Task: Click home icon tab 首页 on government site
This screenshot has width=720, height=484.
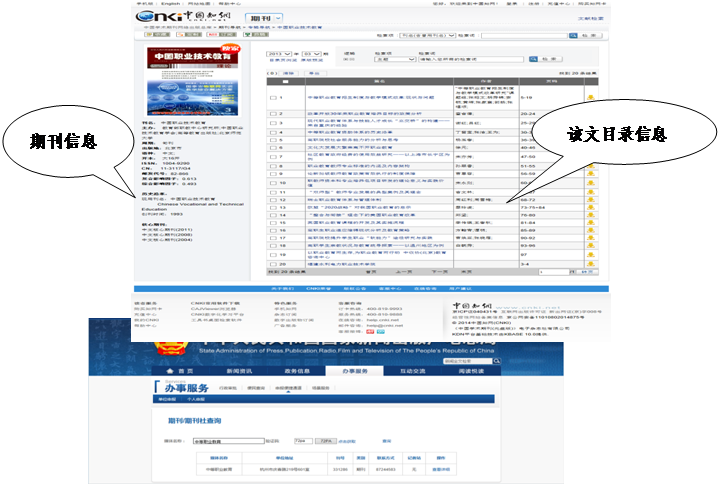Action: tap(180, 371)
